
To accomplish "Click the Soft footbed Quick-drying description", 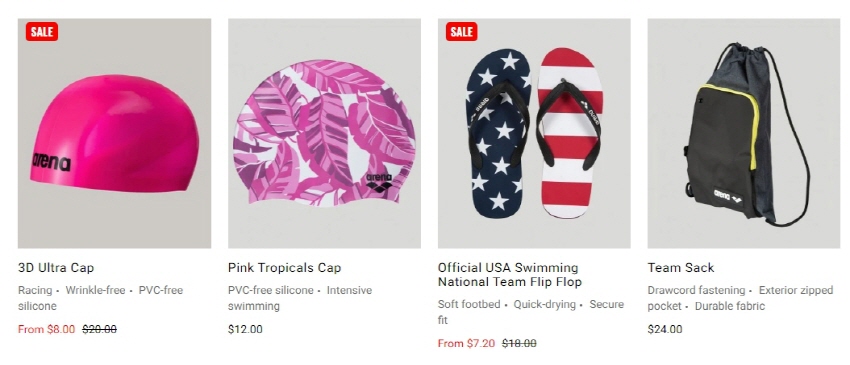I will [531, 312].
